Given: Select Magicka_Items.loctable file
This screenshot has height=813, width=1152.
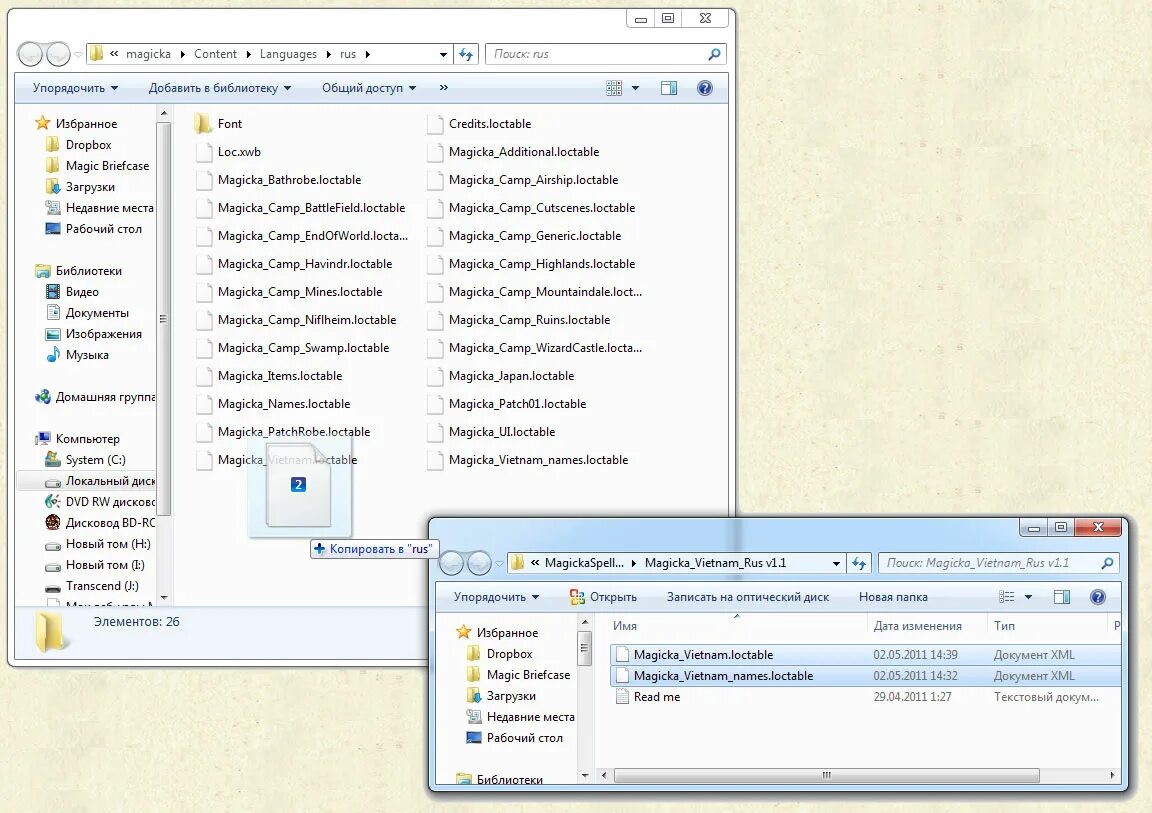Looking at the screenshot, I should coord(269,376).
